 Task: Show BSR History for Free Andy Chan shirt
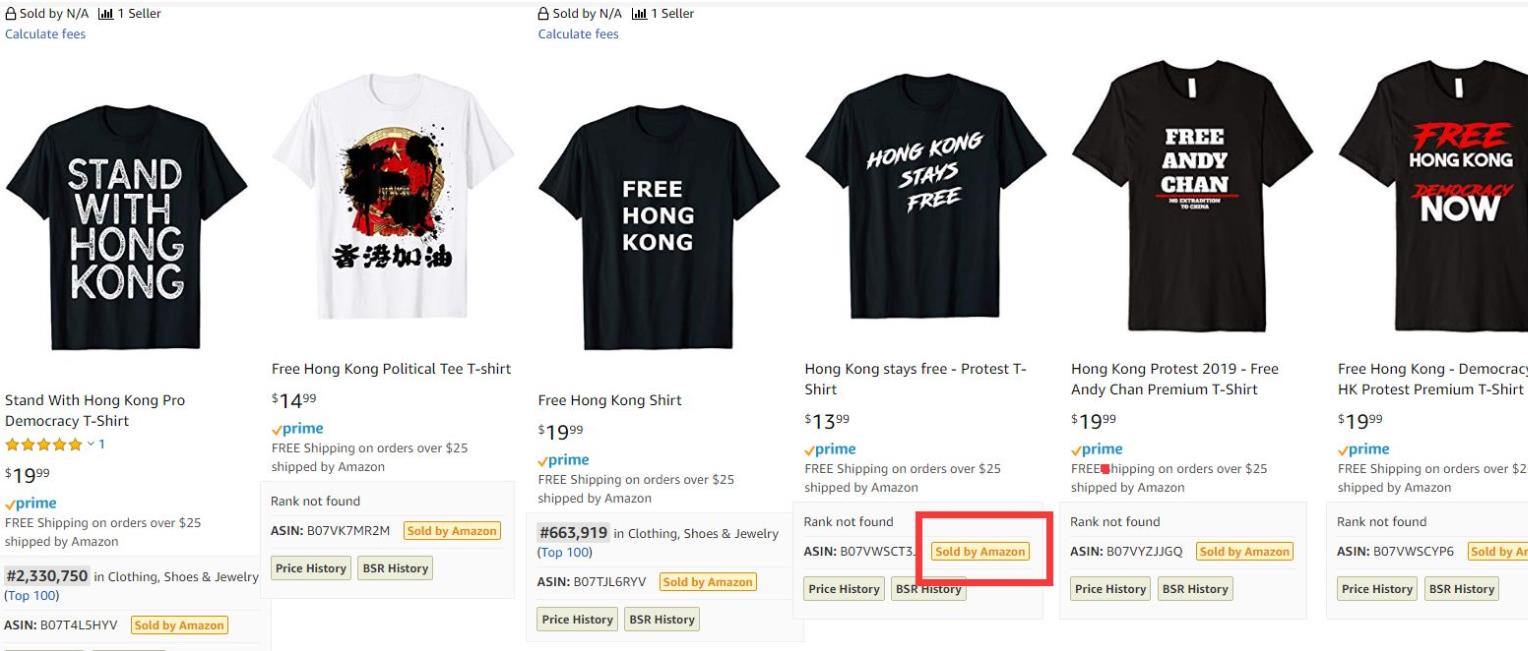coord(1194,589)
